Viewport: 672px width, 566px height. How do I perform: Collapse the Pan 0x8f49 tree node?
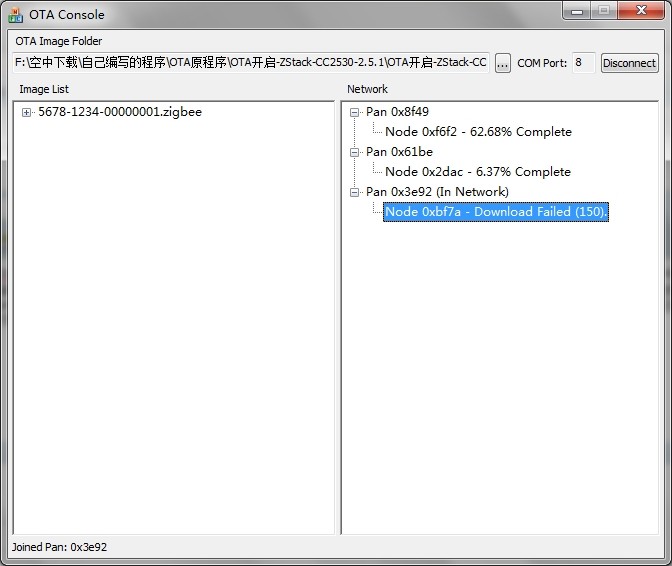click(x=354, y=113)
